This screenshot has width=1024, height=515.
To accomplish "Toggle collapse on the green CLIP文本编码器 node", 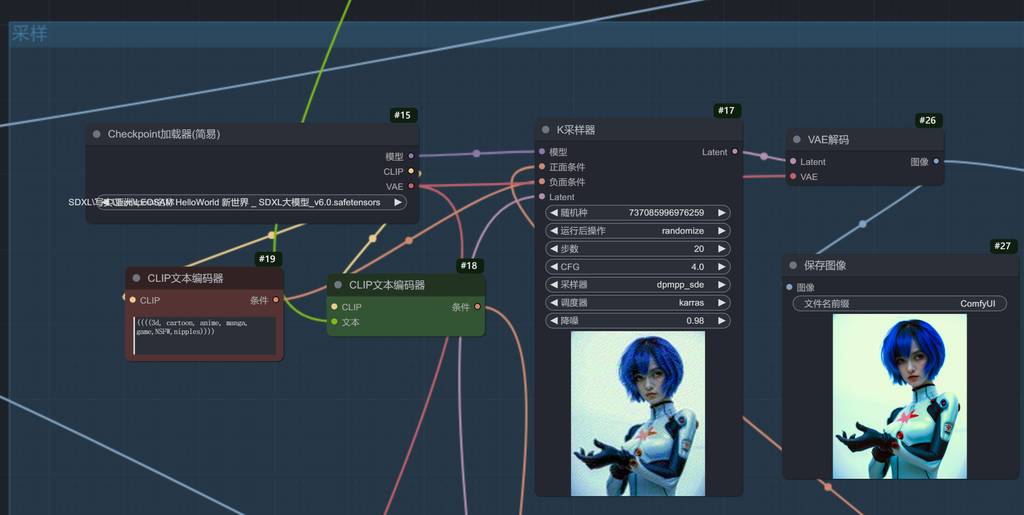I will click(x=338, y=285).
